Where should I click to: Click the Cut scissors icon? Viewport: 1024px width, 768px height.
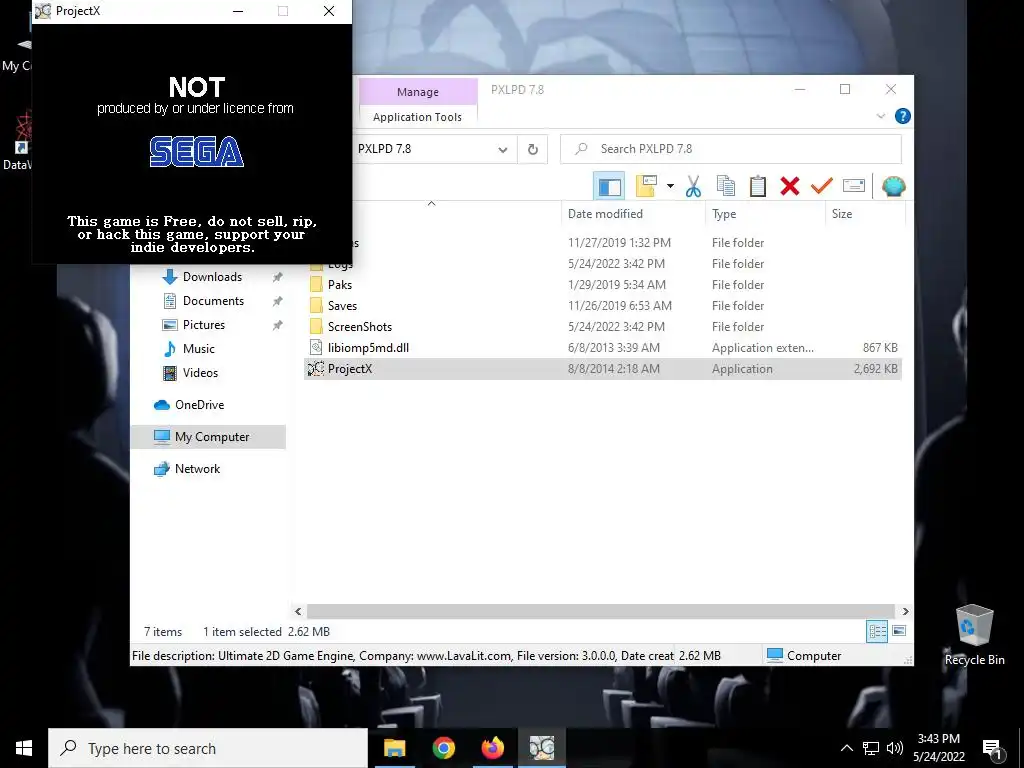[693, 186]
